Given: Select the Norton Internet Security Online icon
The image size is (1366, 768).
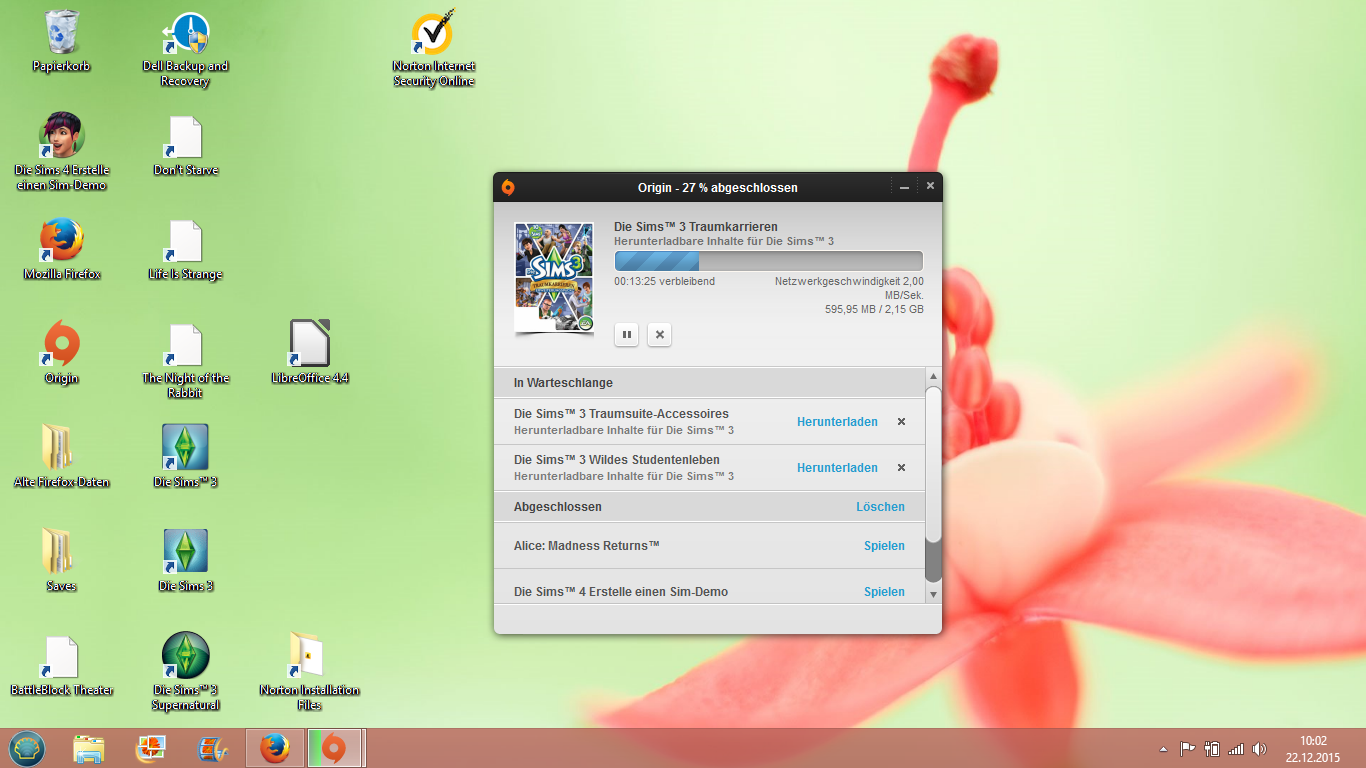Looking at the screenshot, I should [434, 50].
